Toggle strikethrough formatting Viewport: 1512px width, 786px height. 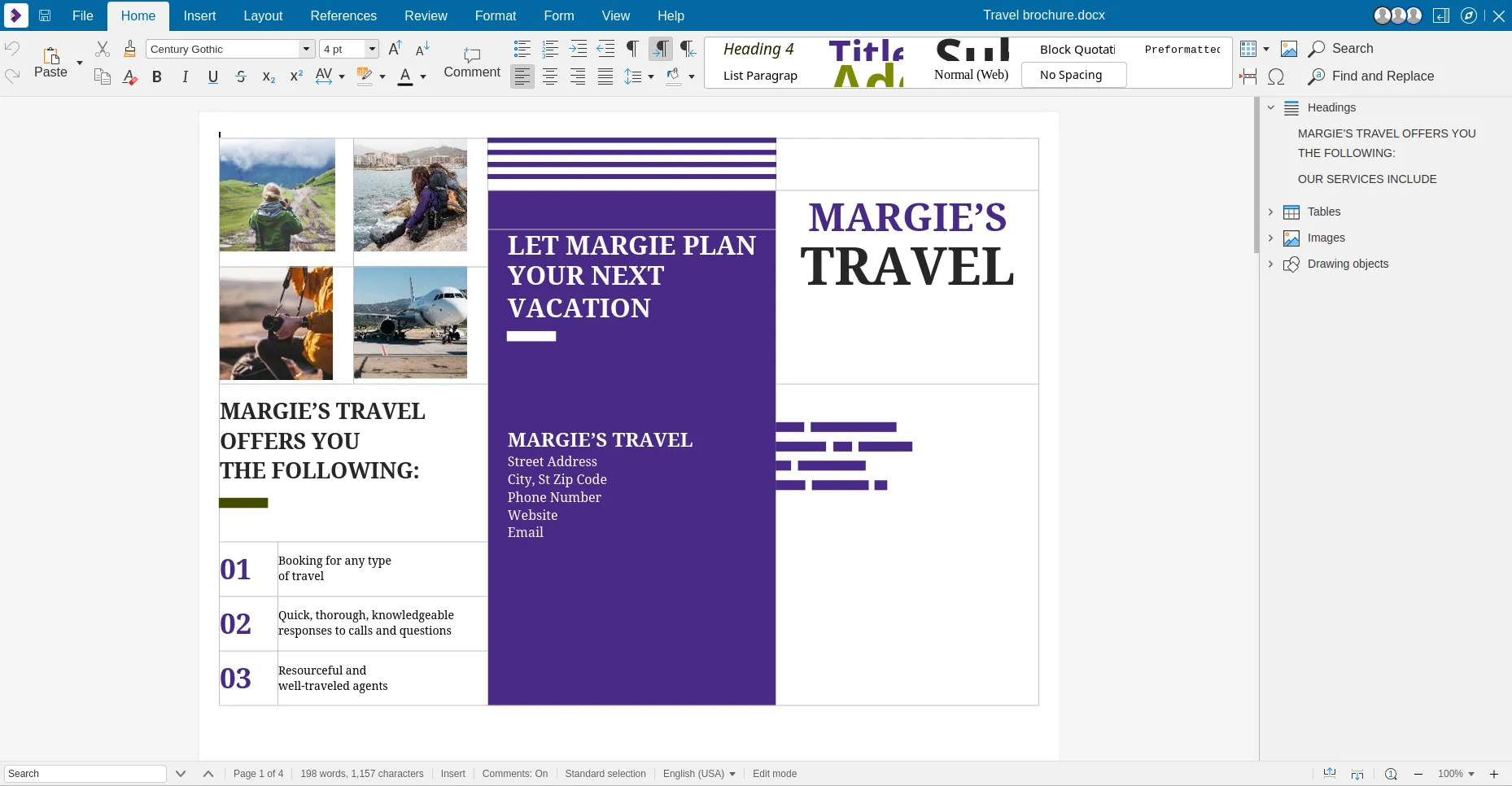pyautogui.click(x=241, y=76)
